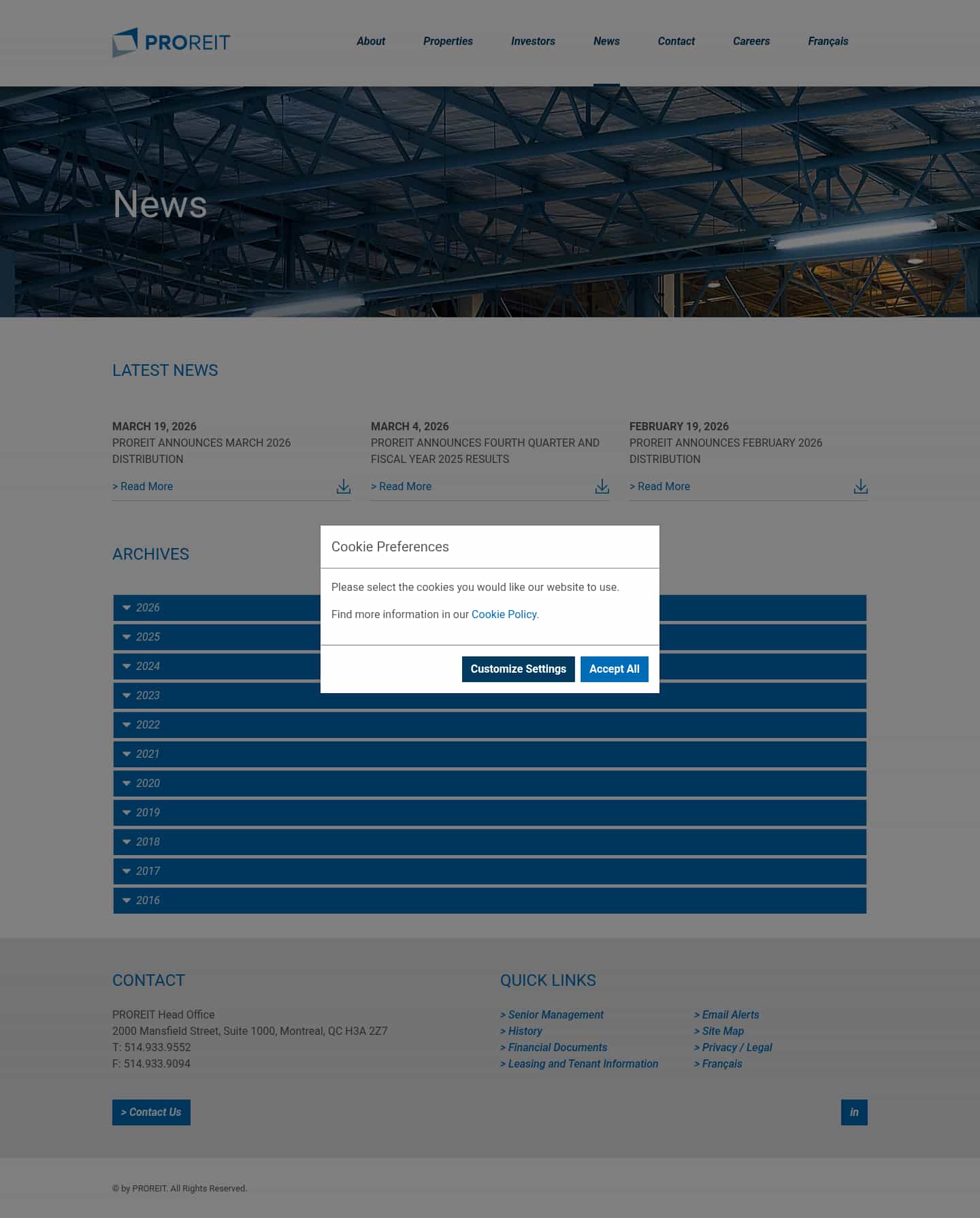Click the 'FEBRUARY 19, 2026' date text

(679, 427)
